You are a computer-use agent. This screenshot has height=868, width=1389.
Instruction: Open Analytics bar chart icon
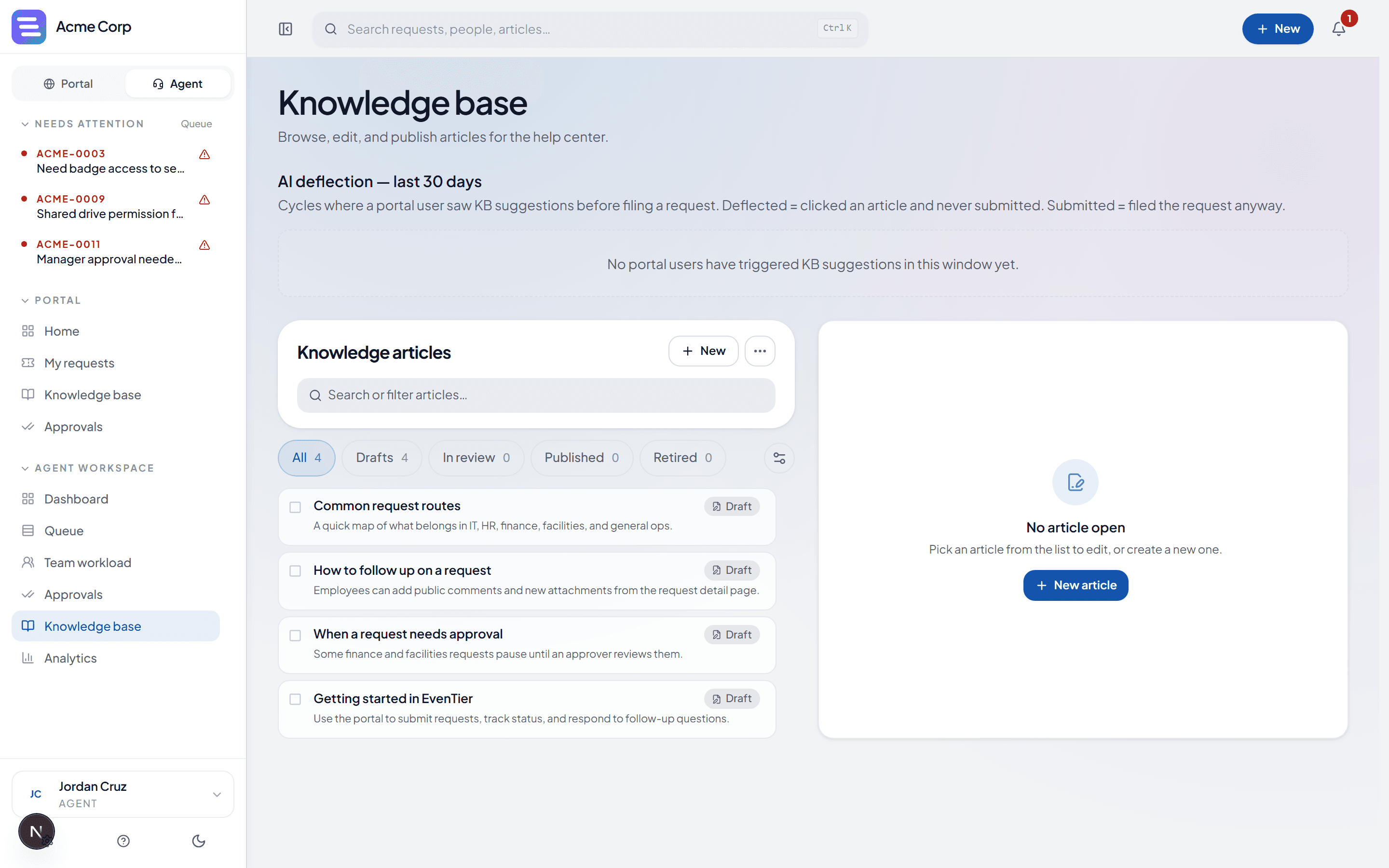(x=28, y=658)
